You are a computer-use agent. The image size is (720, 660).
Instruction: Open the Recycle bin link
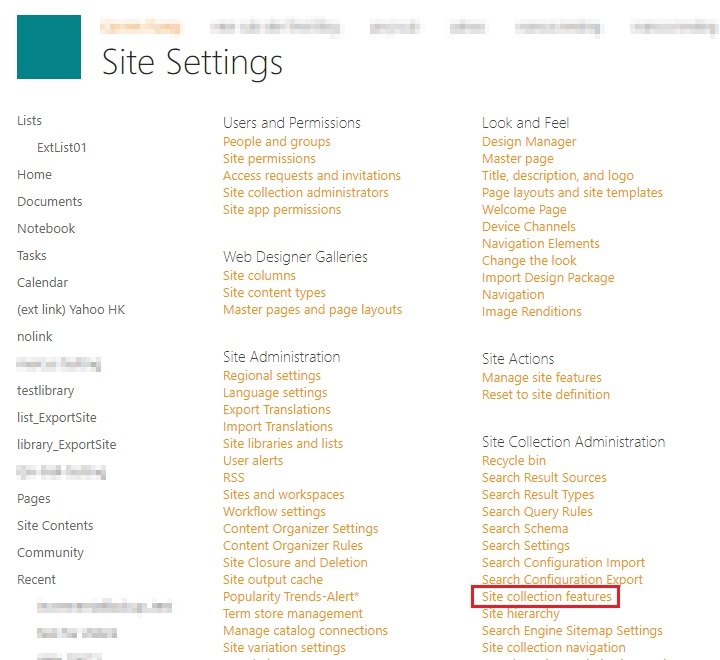pos(514,461)
